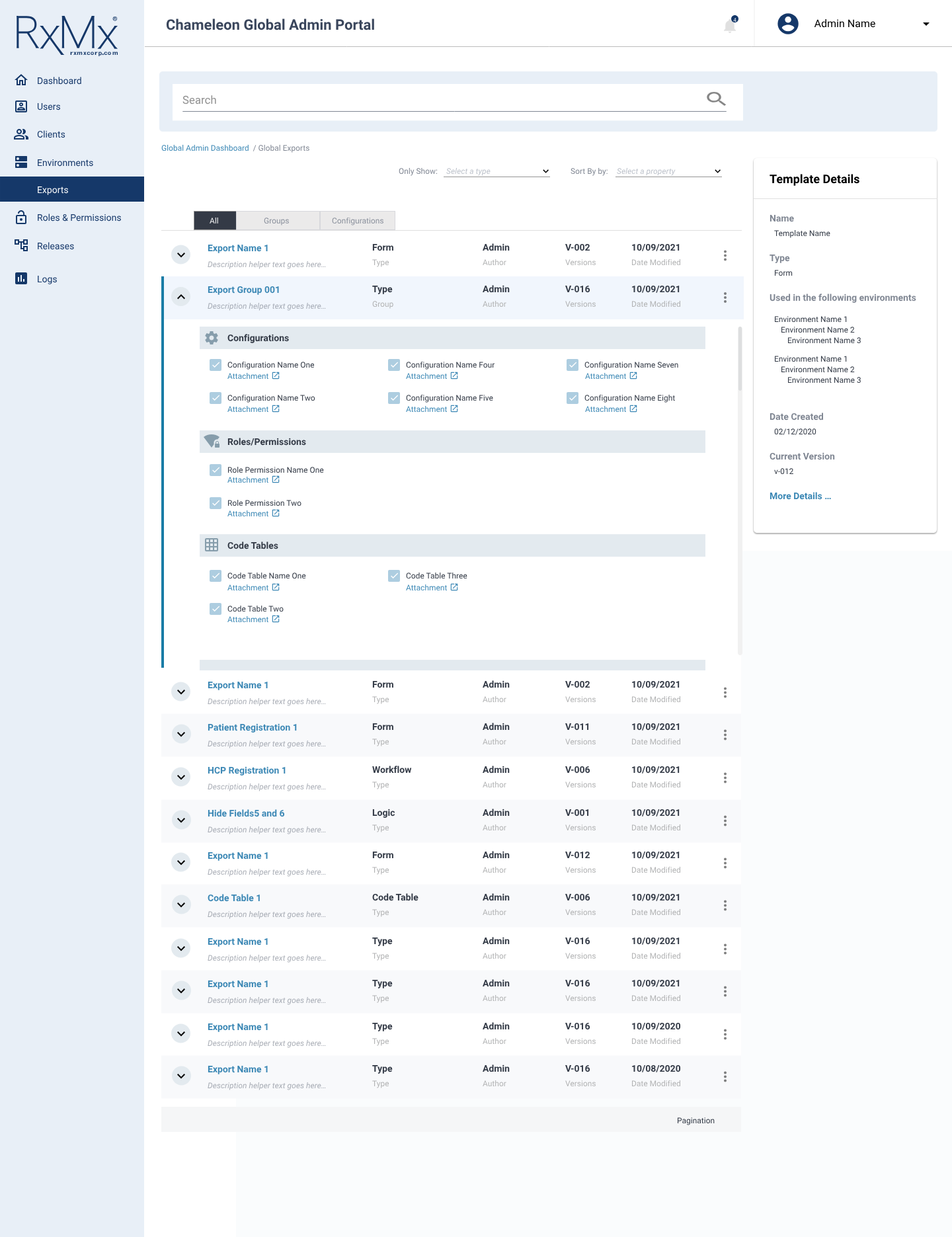Image resolution: width=952 pixels, height=1237 pixels.
Task: Expand the Code Table 1 row
Action: pos(181,904)
